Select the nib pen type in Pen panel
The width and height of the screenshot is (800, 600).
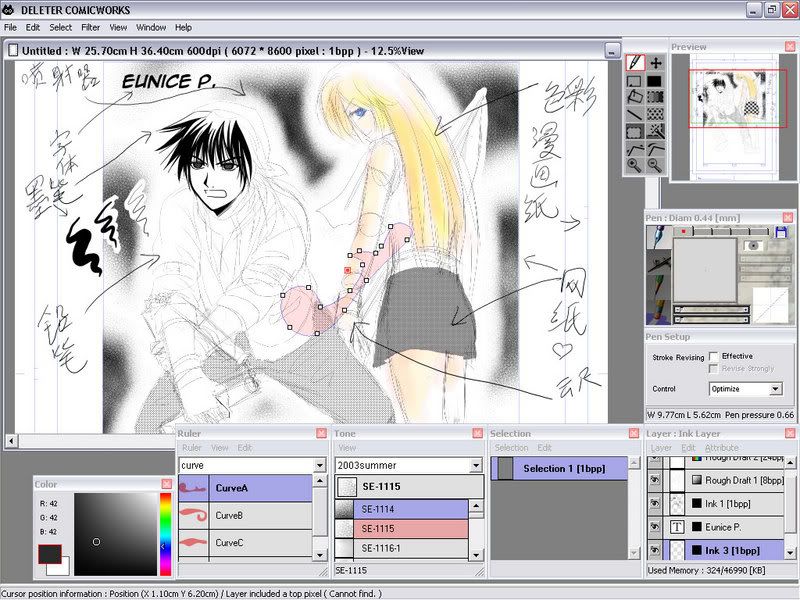coord(659,238)
